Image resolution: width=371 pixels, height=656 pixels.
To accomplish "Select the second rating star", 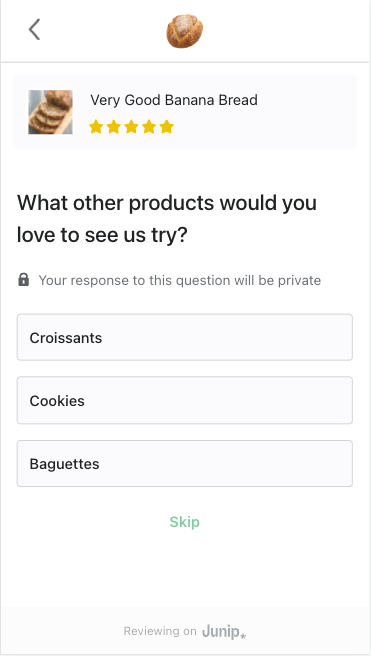I will [x=114, y=126].
